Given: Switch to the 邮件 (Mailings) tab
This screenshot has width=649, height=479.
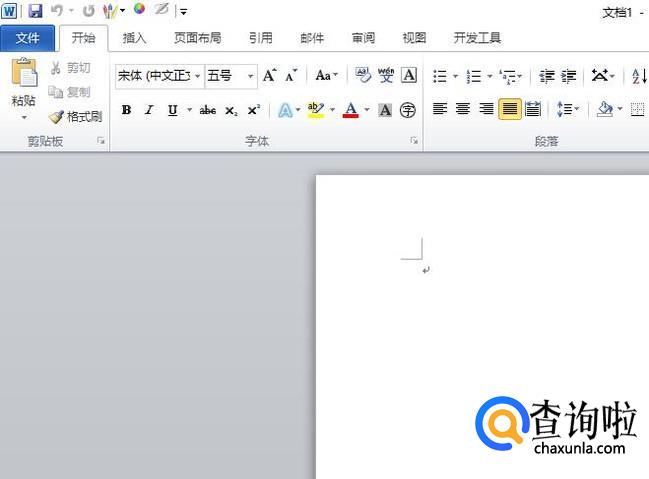Looking at the screenshot, I should click(x=312, y=38).
